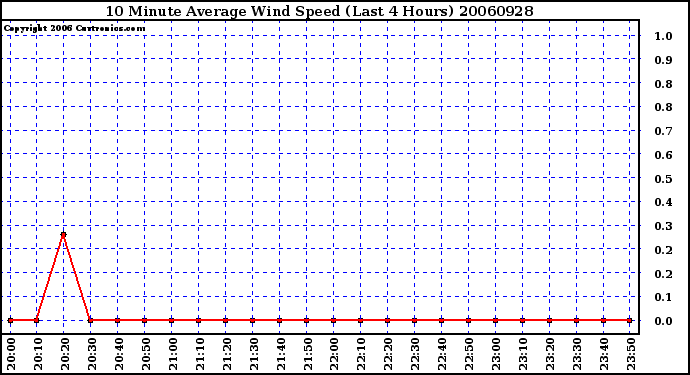
Task: Click the x-axis time label 20:00
Action: point(11,354)
